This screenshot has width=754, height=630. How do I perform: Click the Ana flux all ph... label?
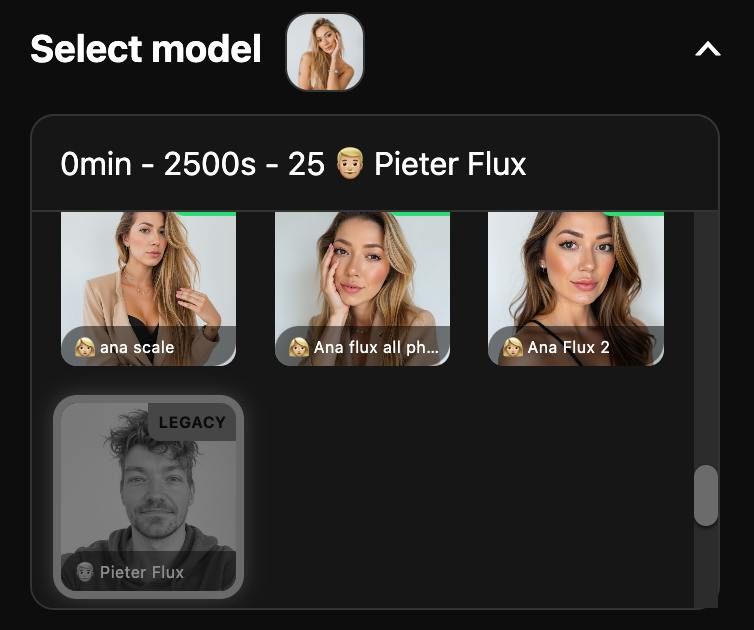tap(376, 347)
